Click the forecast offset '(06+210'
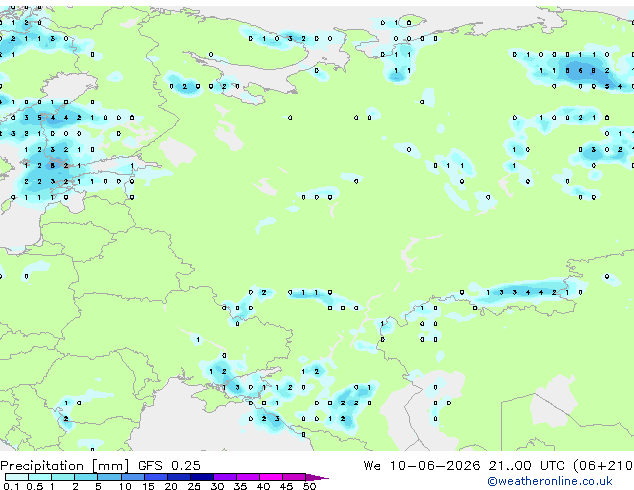The height and width of the screenshot is (490, 634). coord(603,466)
